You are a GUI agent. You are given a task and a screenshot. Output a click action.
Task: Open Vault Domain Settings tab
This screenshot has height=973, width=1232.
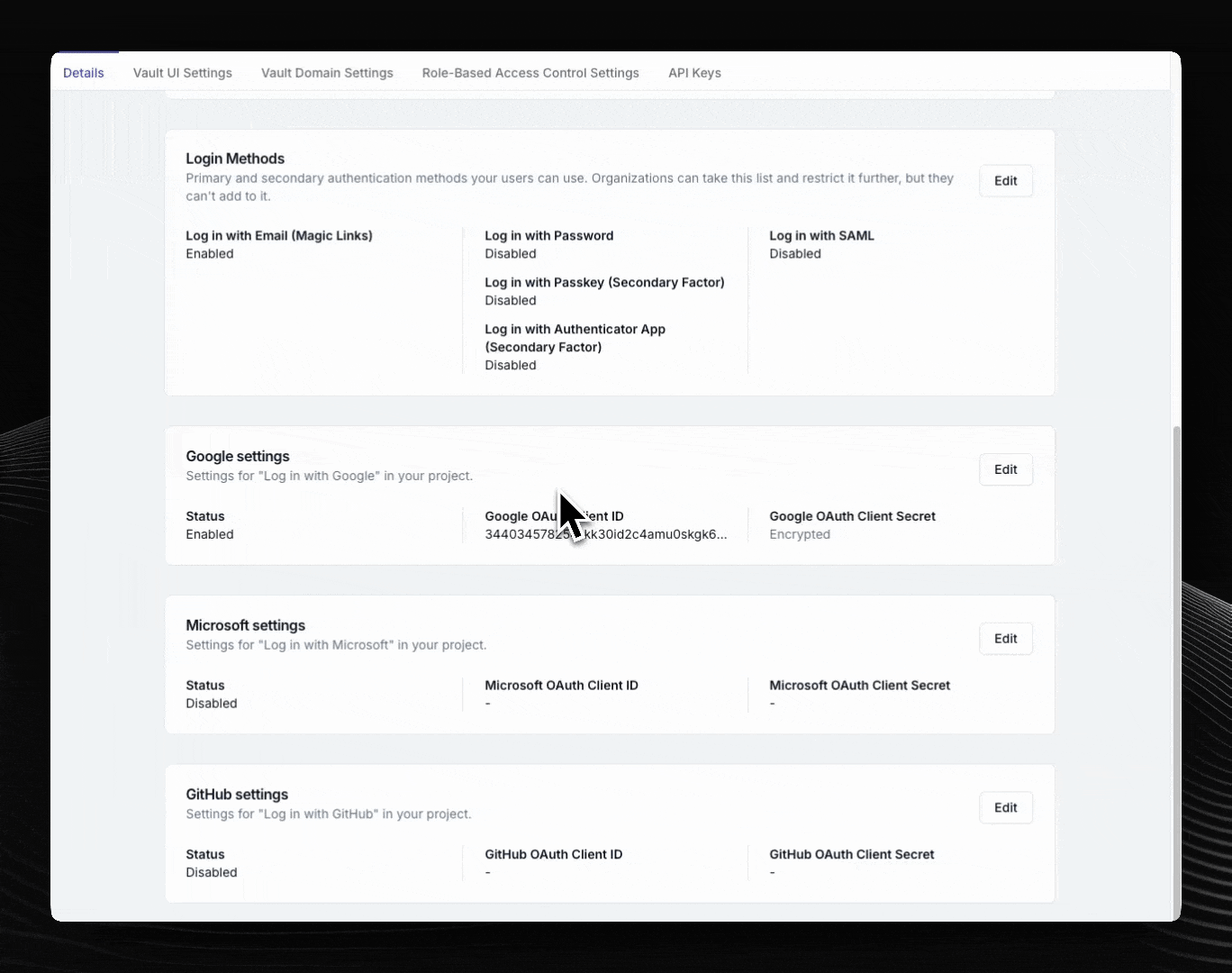(x=327, y=73)
